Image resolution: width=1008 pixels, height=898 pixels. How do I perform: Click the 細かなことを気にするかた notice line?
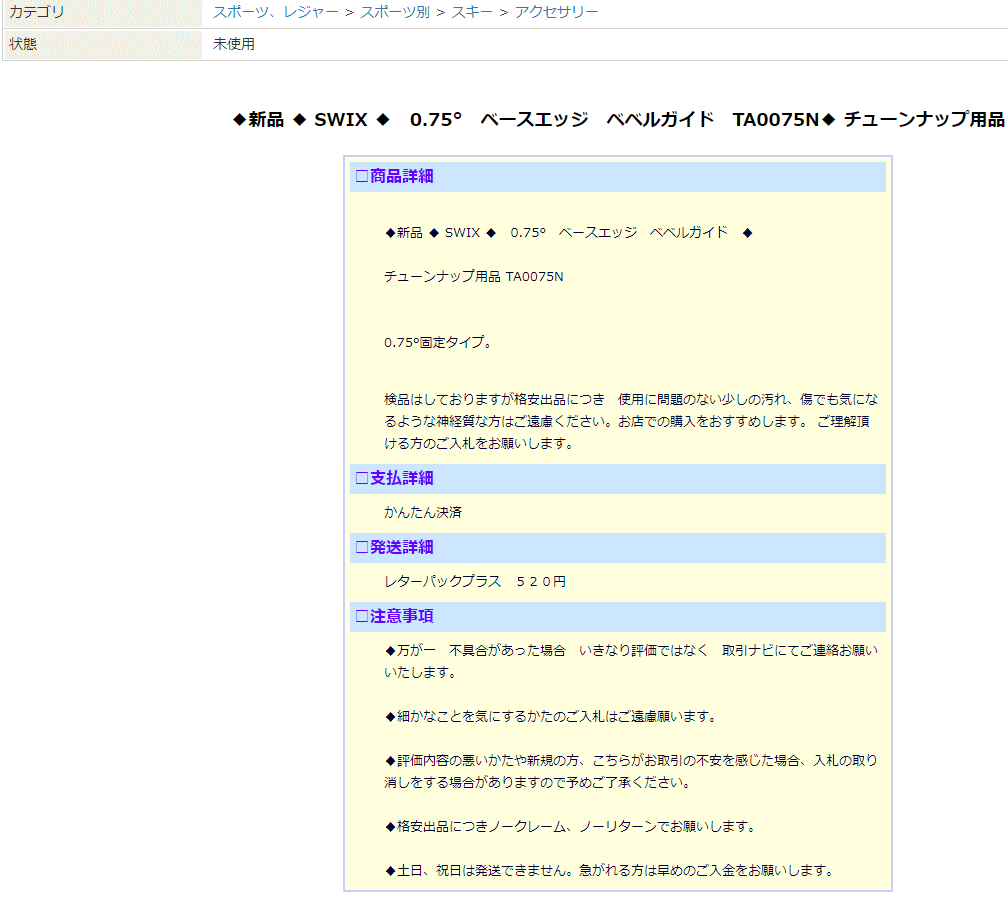552,716
